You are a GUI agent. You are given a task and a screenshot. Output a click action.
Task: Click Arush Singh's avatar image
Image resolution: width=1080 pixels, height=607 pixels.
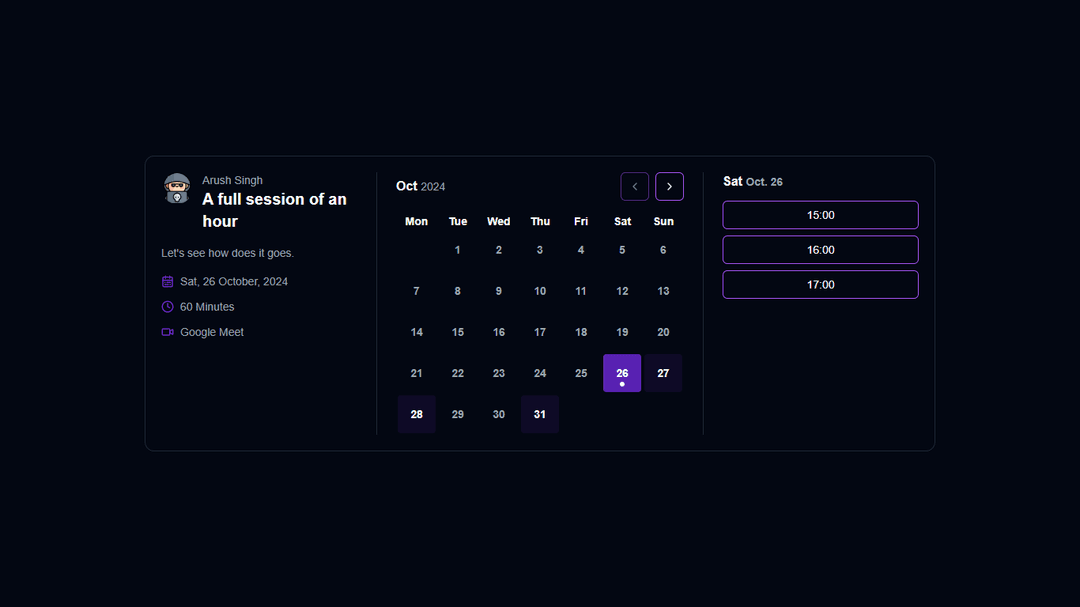[x=177, y=188]
